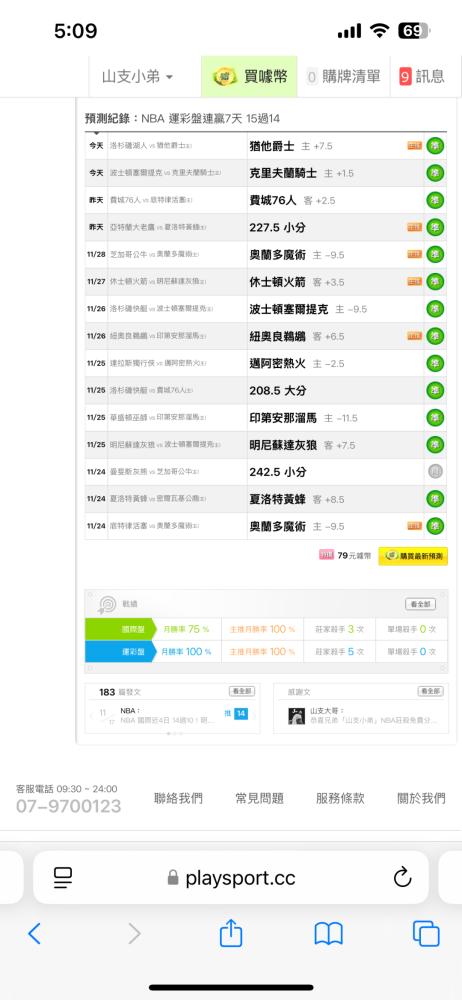Click orange 主推 badge on 猶他爵士 row

tap(415, 146)
